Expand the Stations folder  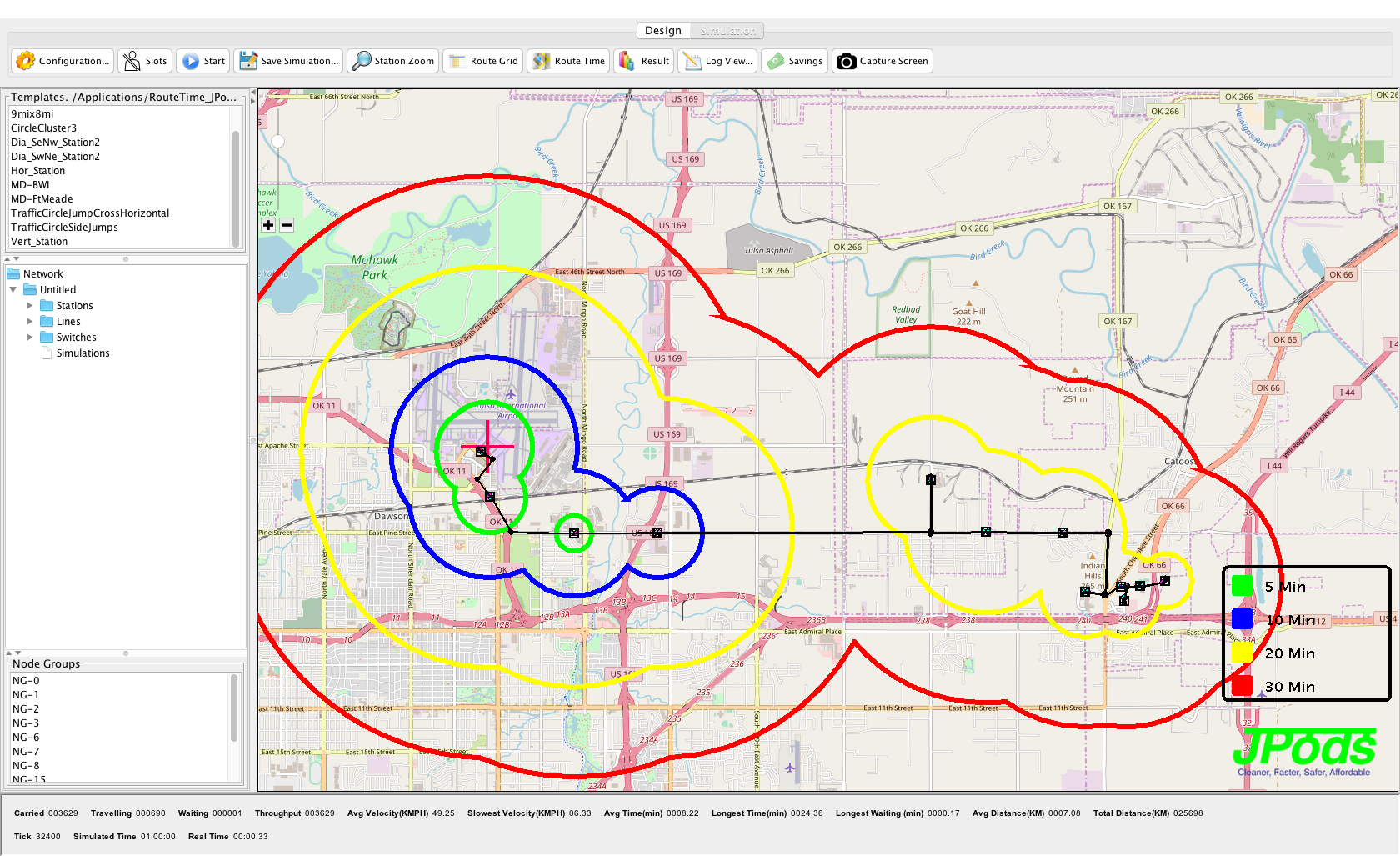coord(30,306)
